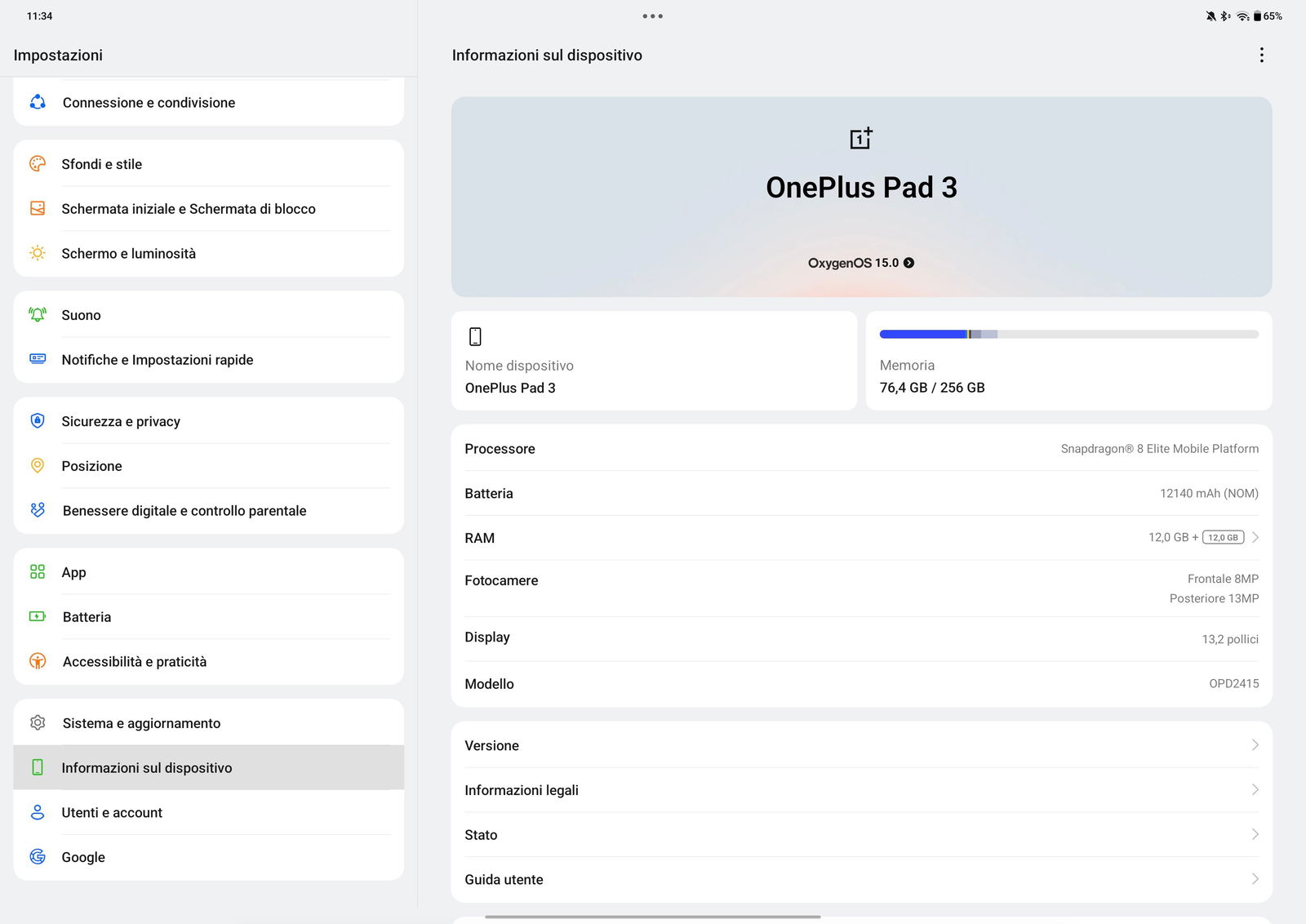Click the Batteria icon in the sidebar
1306x924 pixels.
(x=38, y=616)
